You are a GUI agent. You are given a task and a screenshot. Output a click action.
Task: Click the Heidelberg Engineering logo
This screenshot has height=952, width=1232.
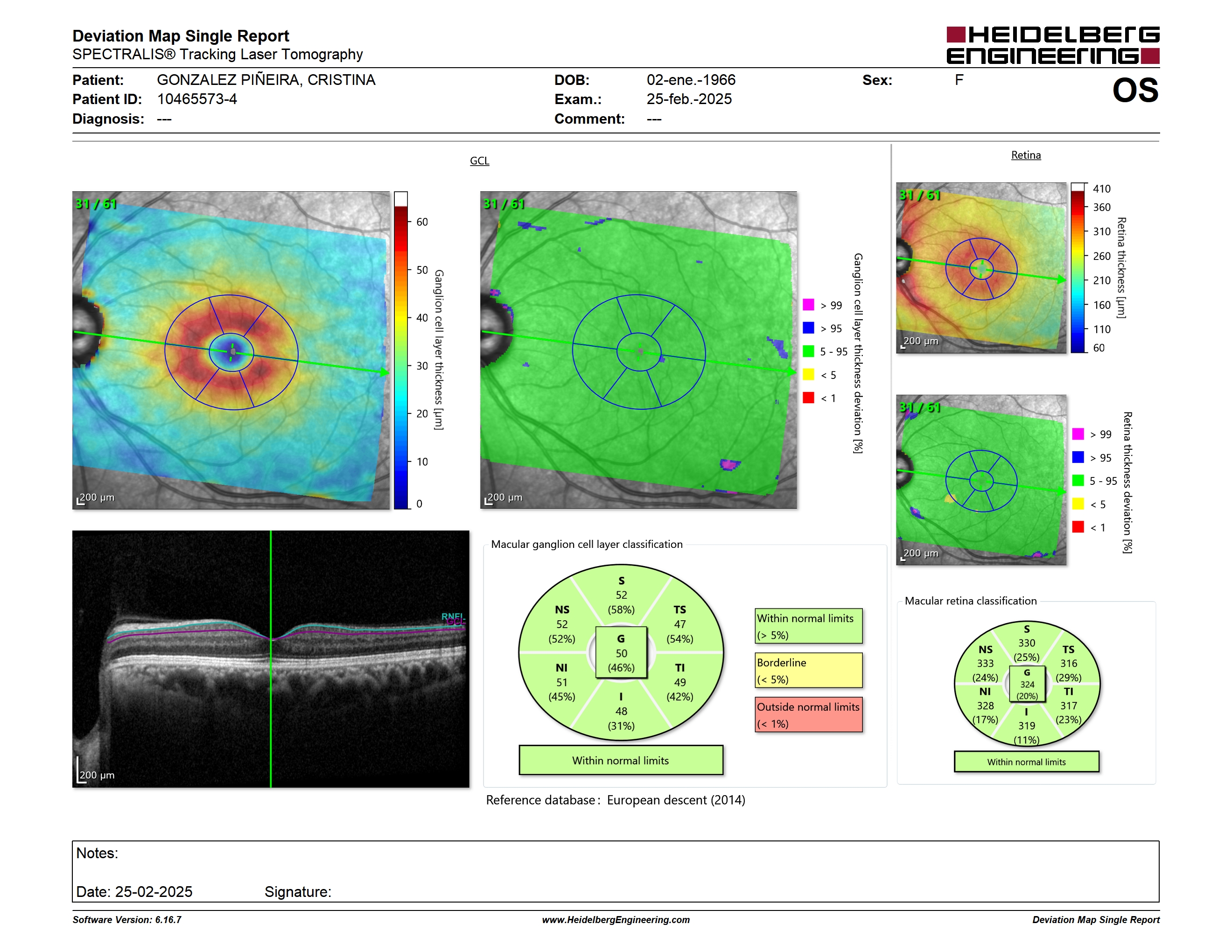pyautogui.click(x=1053, y=45)
